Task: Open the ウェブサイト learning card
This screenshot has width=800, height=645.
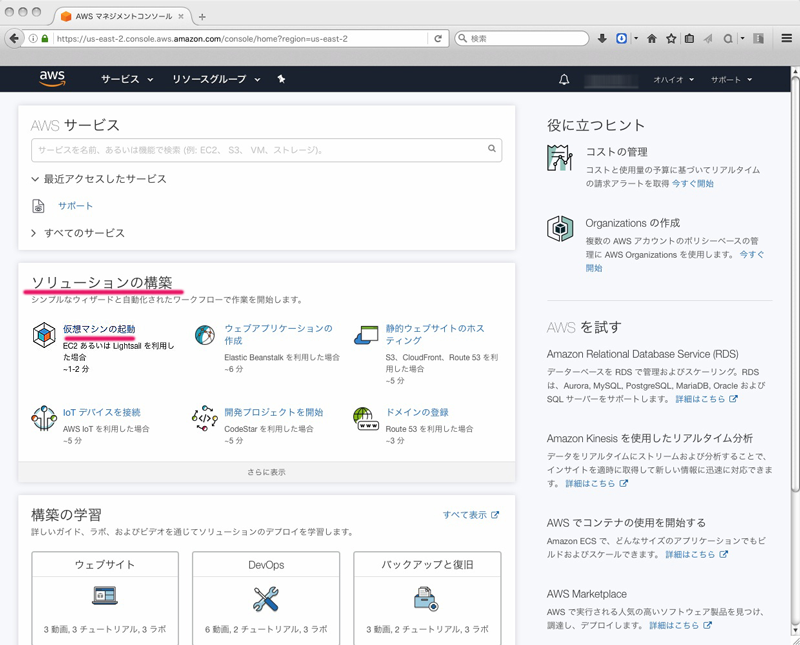Action: coord(105,598)
